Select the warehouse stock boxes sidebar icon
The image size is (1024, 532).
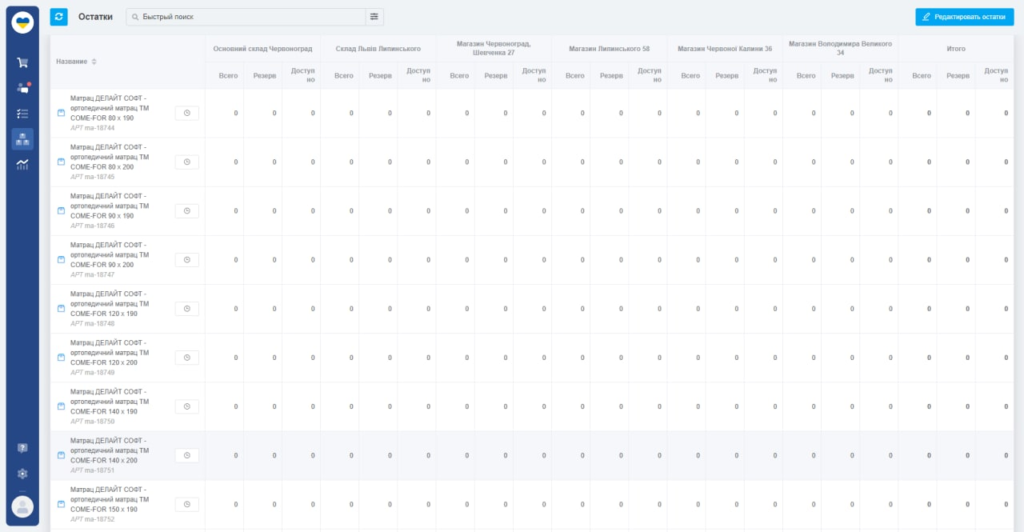[x=22, y=139]
